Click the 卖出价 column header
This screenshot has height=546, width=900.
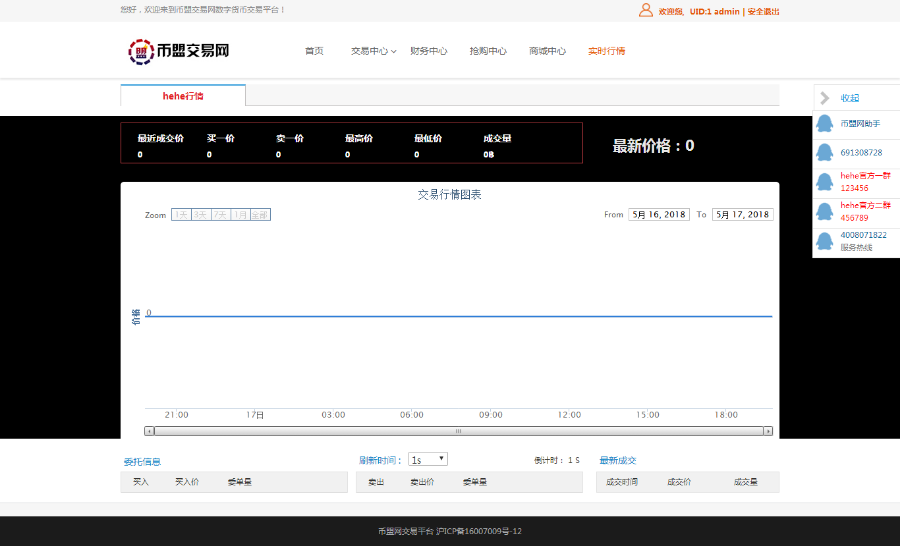pyautogui.click(x=422, y=482)
